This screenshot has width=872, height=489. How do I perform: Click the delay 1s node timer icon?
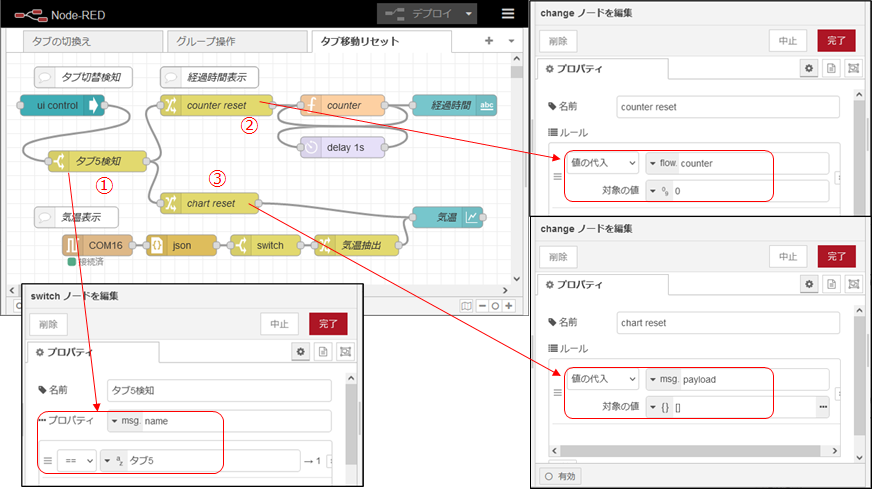click(x=311, y=147)
